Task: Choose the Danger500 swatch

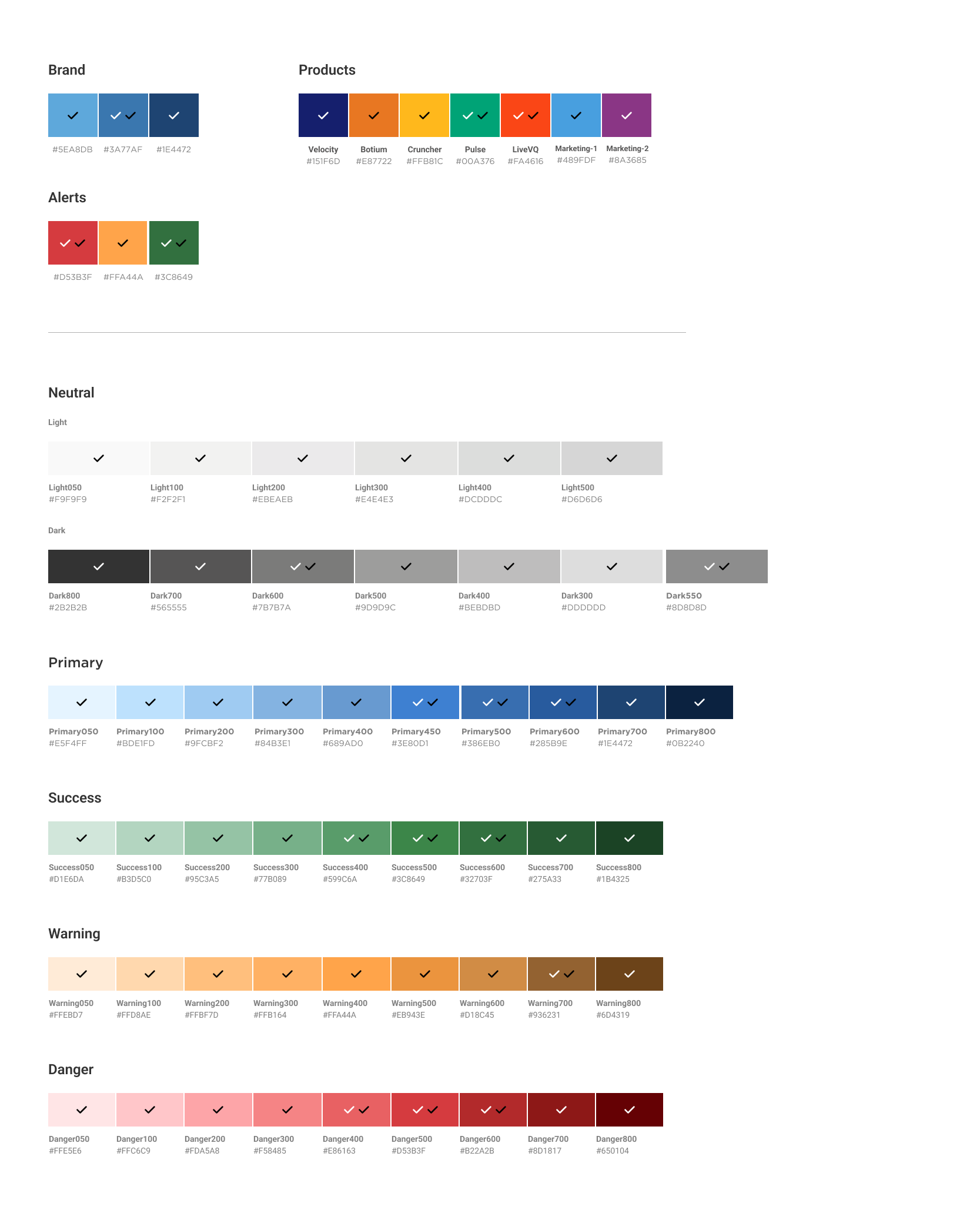Action: [x=425, y=1109]
